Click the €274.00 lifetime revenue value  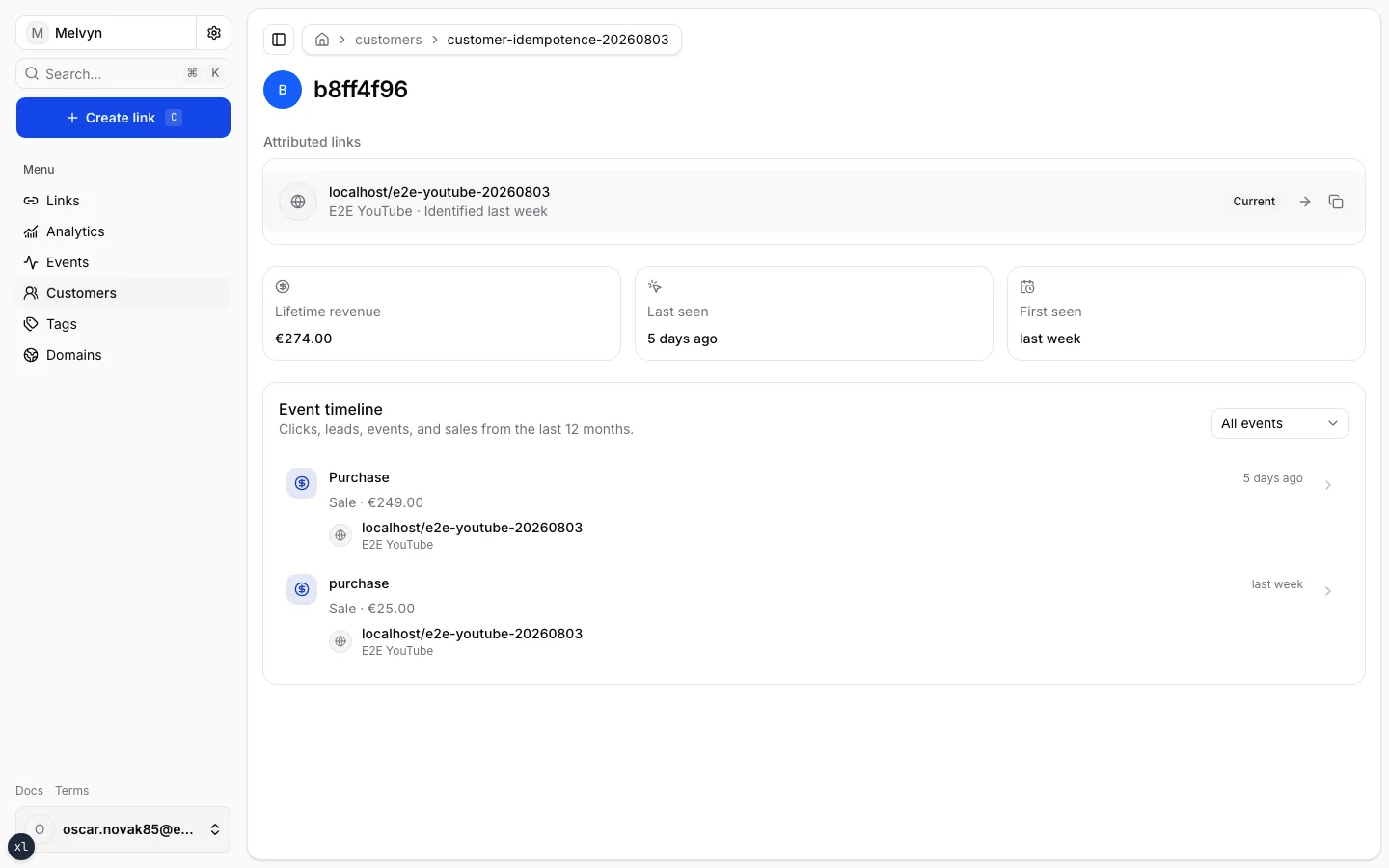click(303, 339)
